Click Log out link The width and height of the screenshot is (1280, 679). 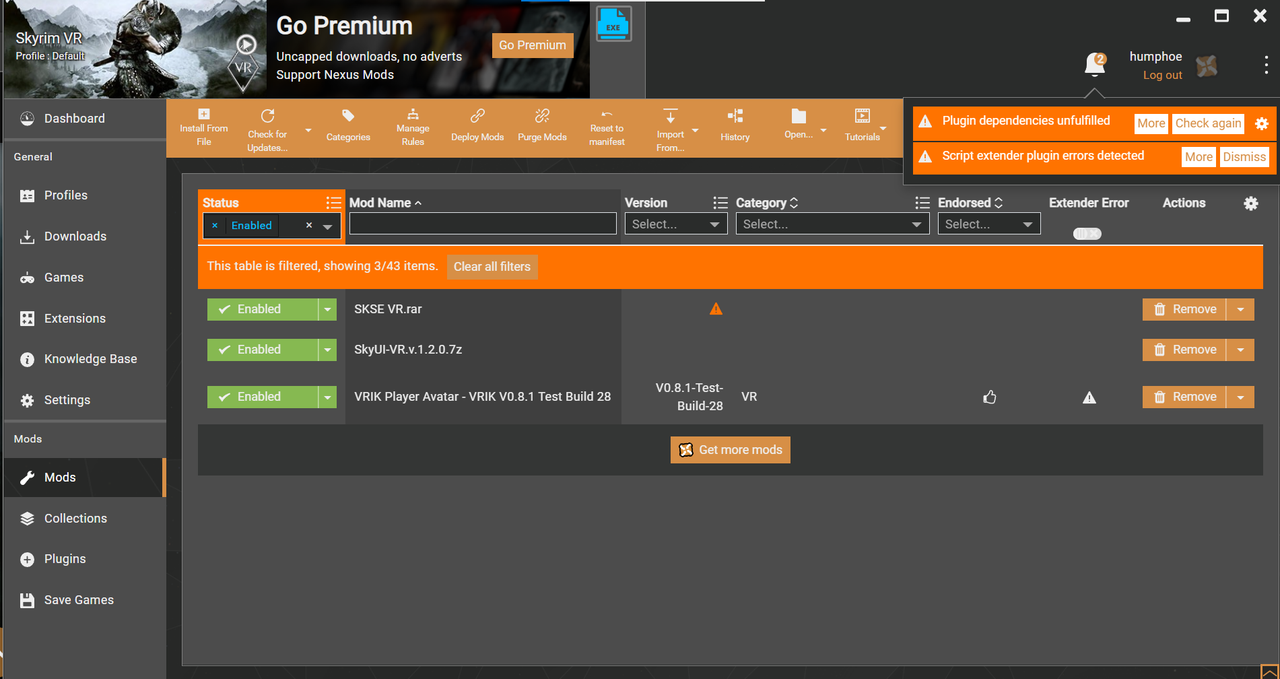[x=1163, y=75]
